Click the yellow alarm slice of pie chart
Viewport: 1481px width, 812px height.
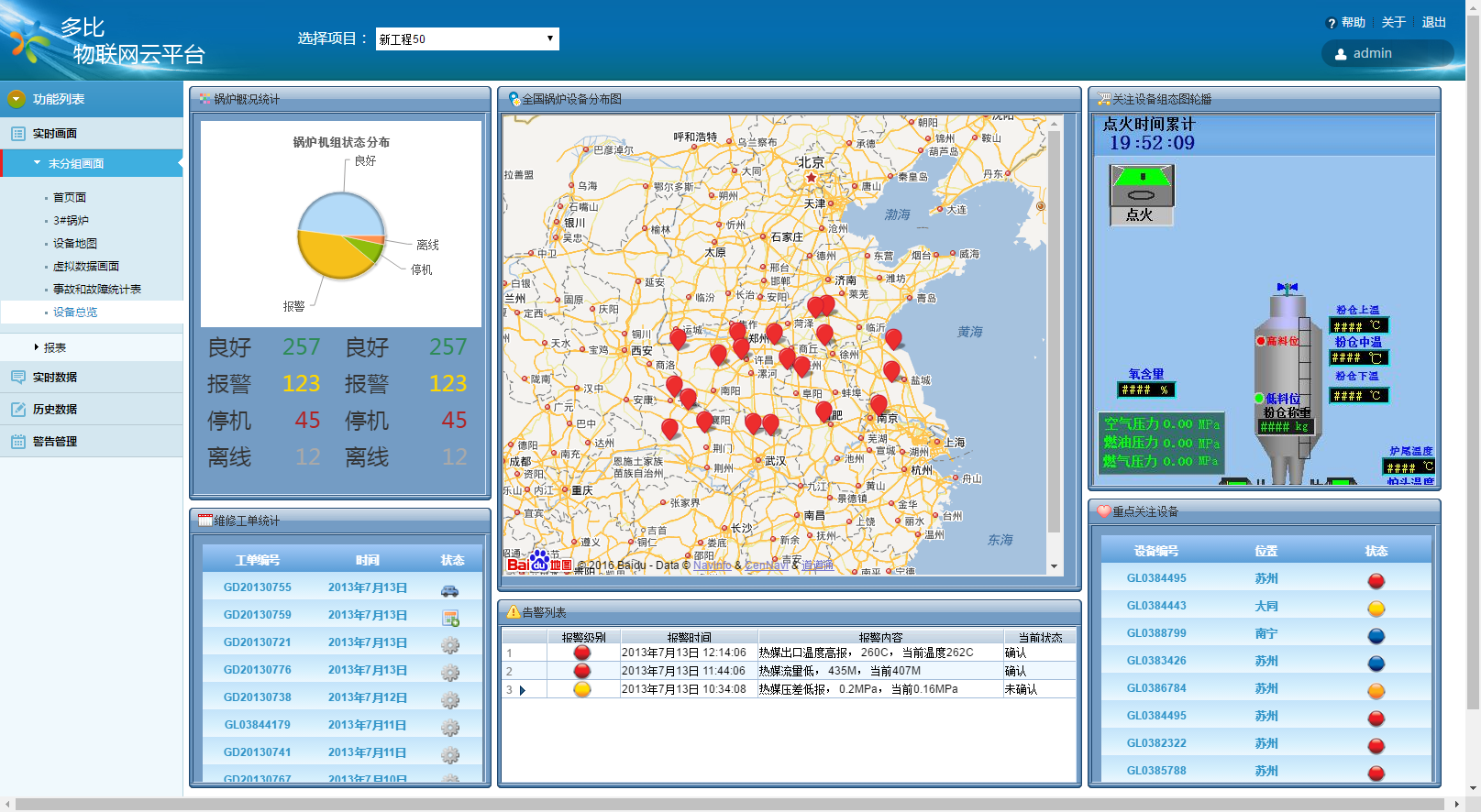(330, 257)
